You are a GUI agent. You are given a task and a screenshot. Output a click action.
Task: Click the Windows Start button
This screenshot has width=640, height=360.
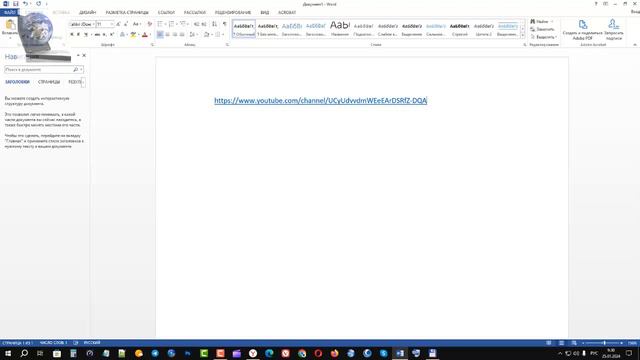[8, 353]
